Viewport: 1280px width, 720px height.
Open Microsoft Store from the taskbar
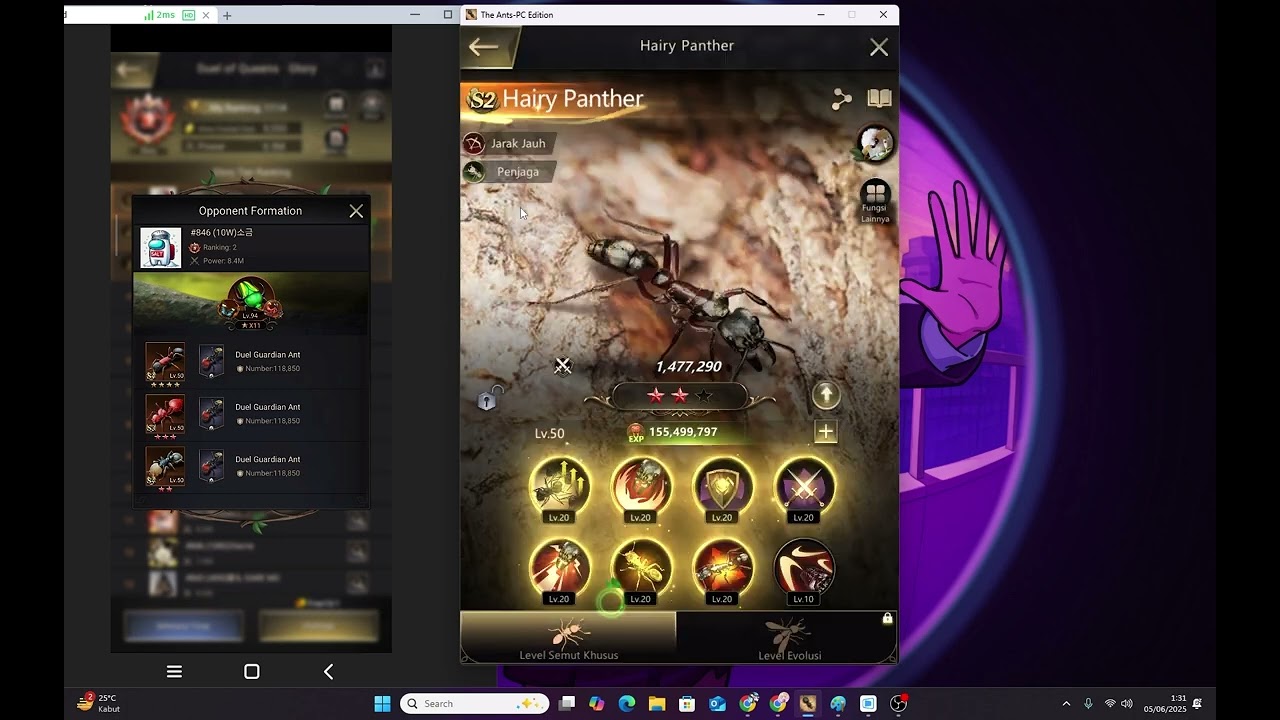pos(687,704)
